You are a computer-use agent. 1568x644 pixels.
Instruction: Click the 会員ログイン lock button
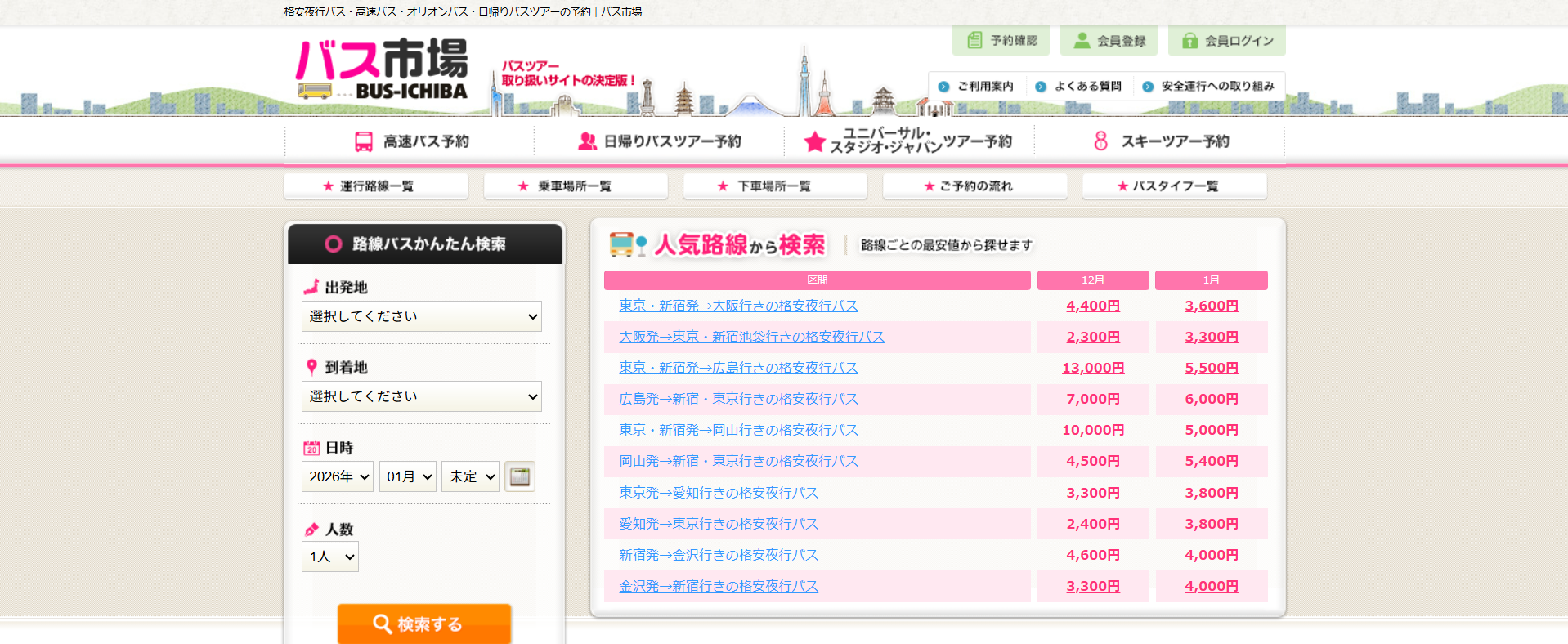pyautogui.click(x=1226, y=41)
